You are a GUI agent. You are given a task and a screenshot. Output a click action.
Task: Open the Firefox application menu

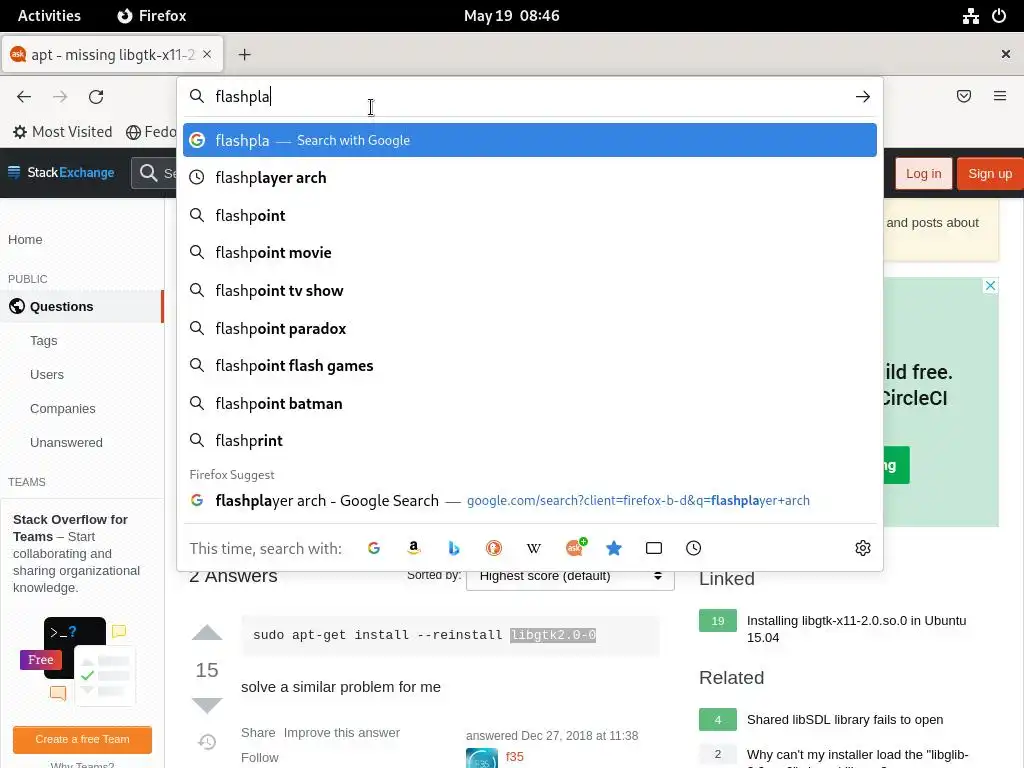(152, 16)
